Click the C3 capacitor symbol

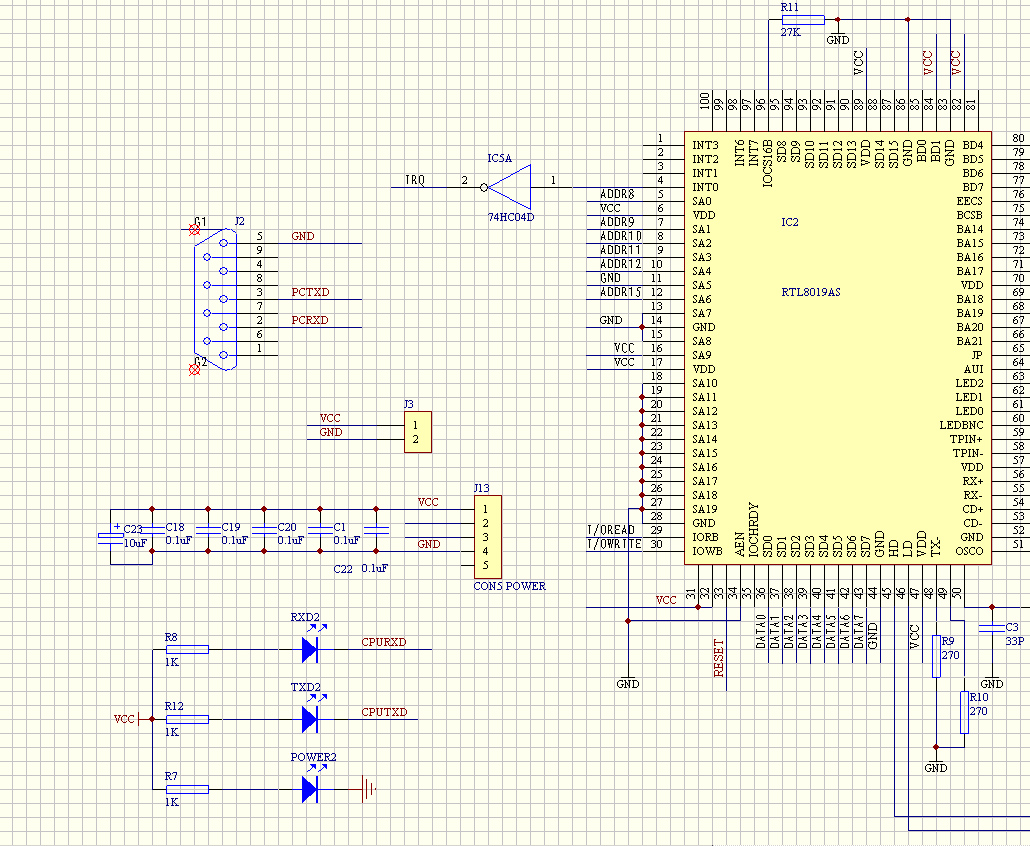(992, 628)
